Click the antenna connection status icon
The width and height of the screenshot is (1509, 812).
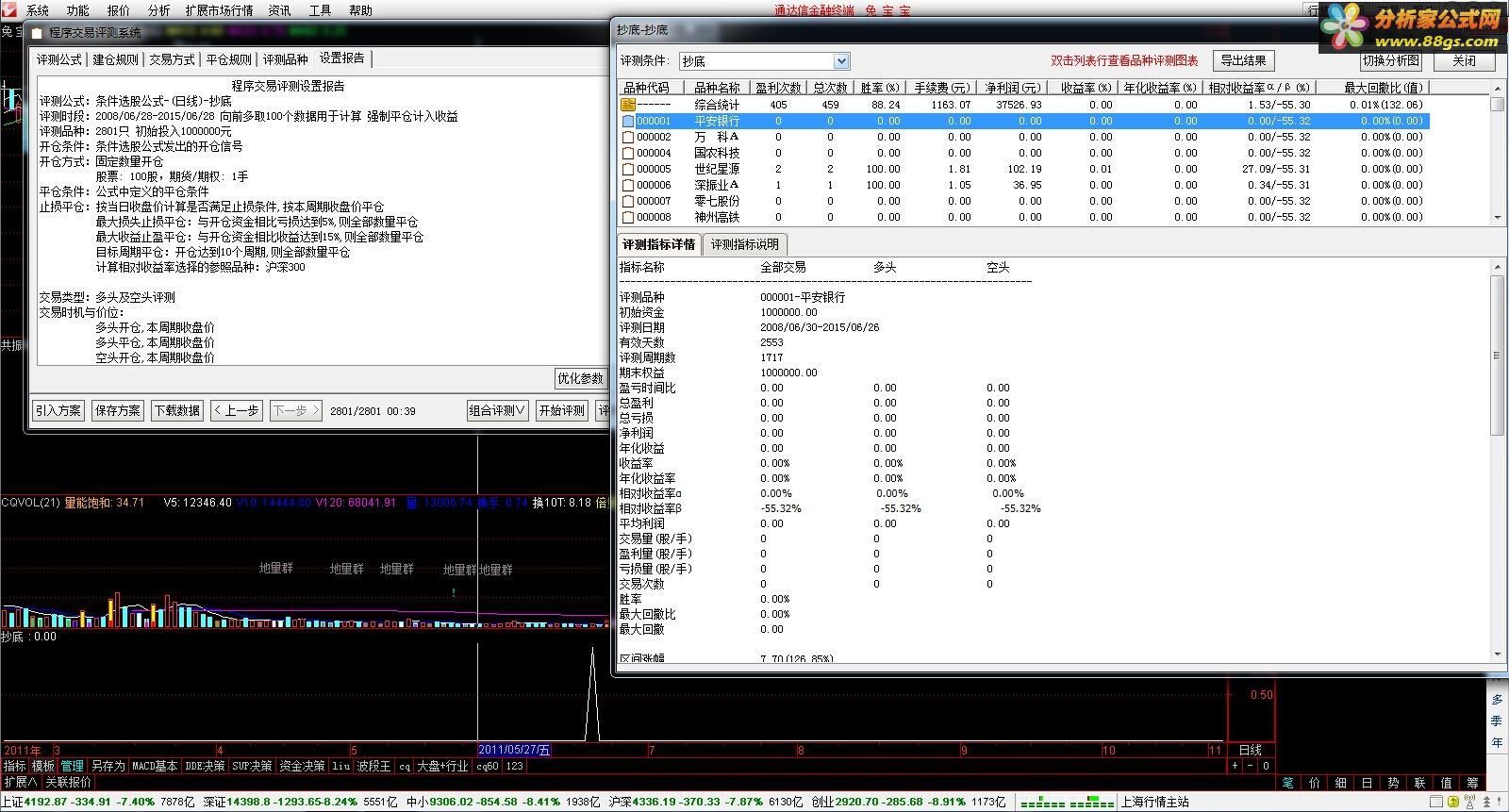(x=1470, y=802)
